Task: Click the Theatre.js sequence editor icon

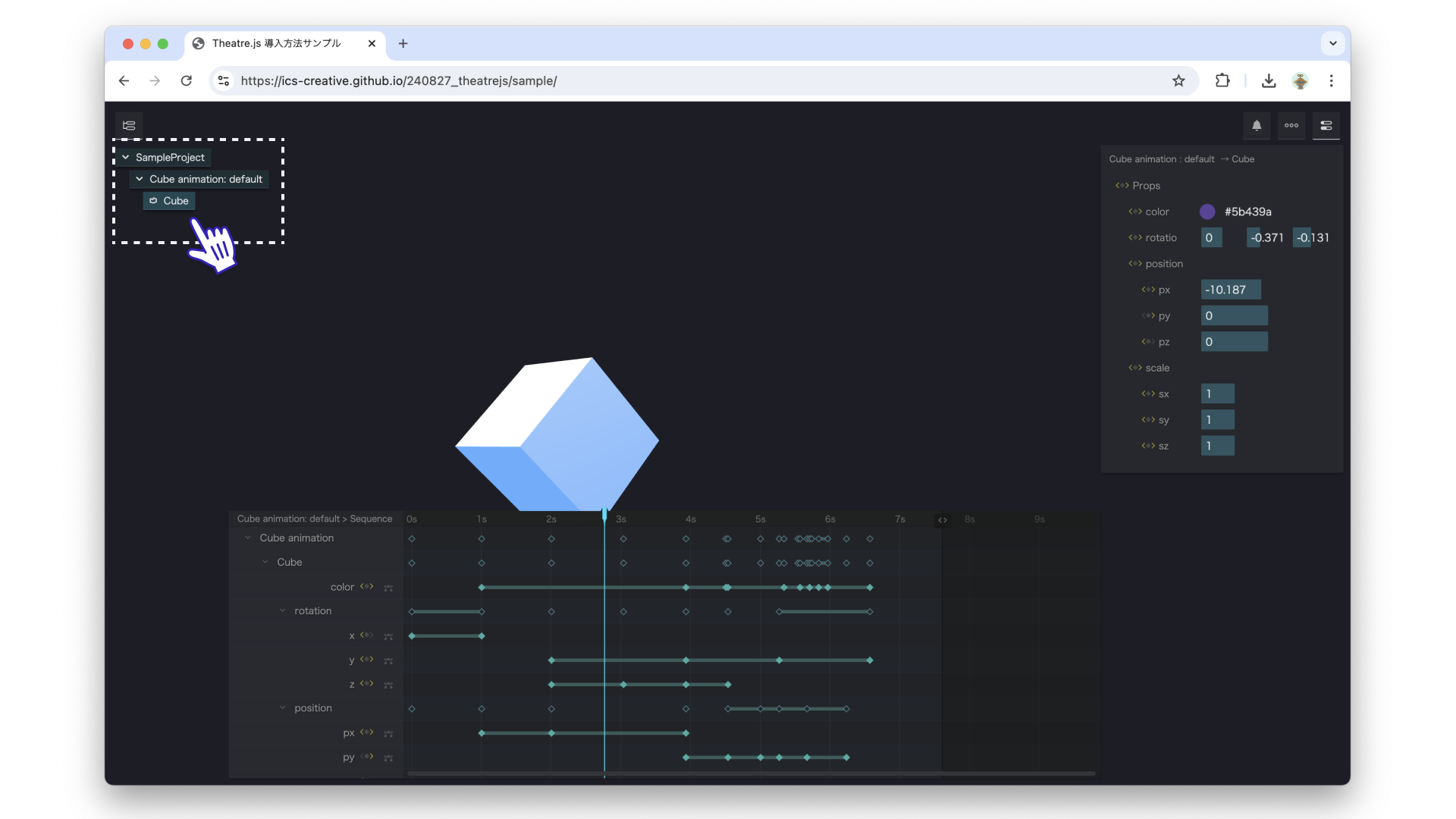Action: 1326,125
